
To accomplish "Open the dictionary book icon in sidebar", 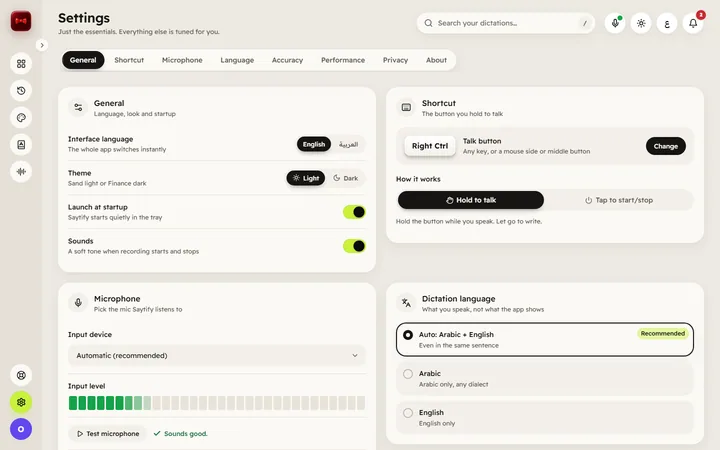I will (21, 145).
